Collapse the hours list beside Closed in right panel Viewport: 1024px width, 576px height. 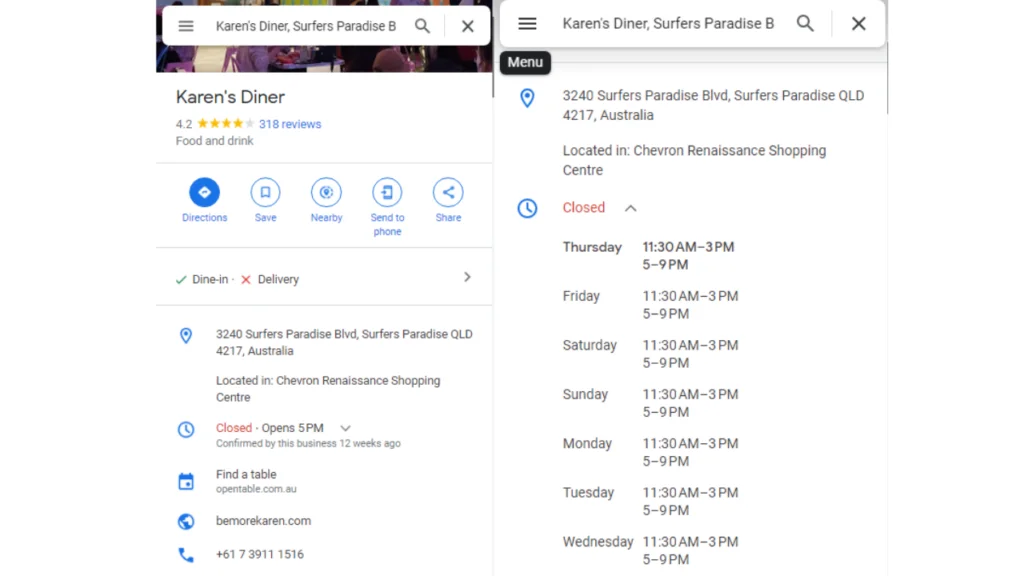click(630, 208)
